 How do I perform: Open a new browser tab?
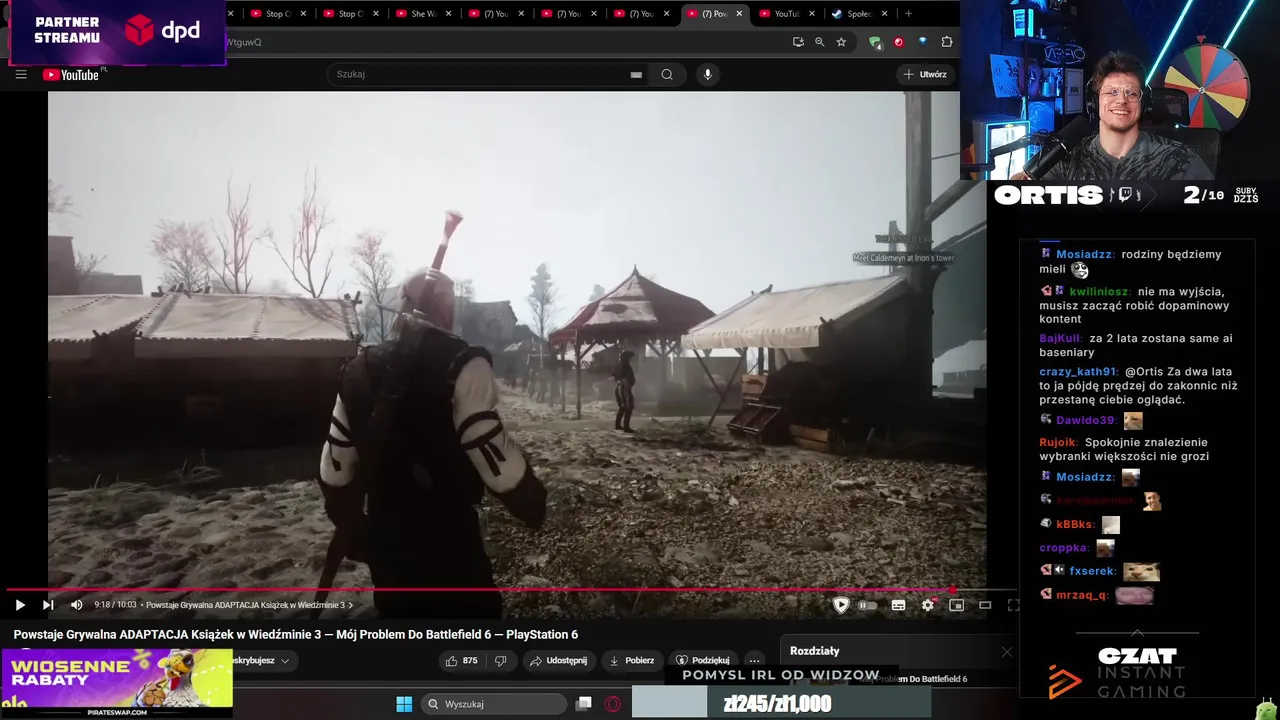908,14
